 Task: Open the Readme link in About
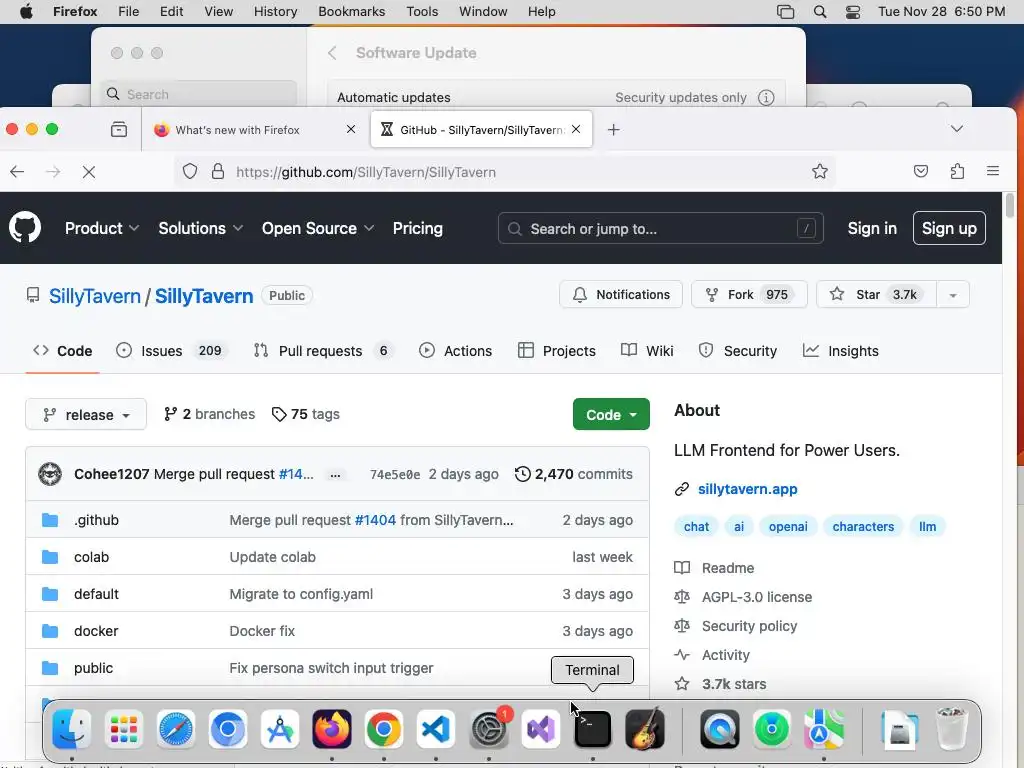coord(728,568)
